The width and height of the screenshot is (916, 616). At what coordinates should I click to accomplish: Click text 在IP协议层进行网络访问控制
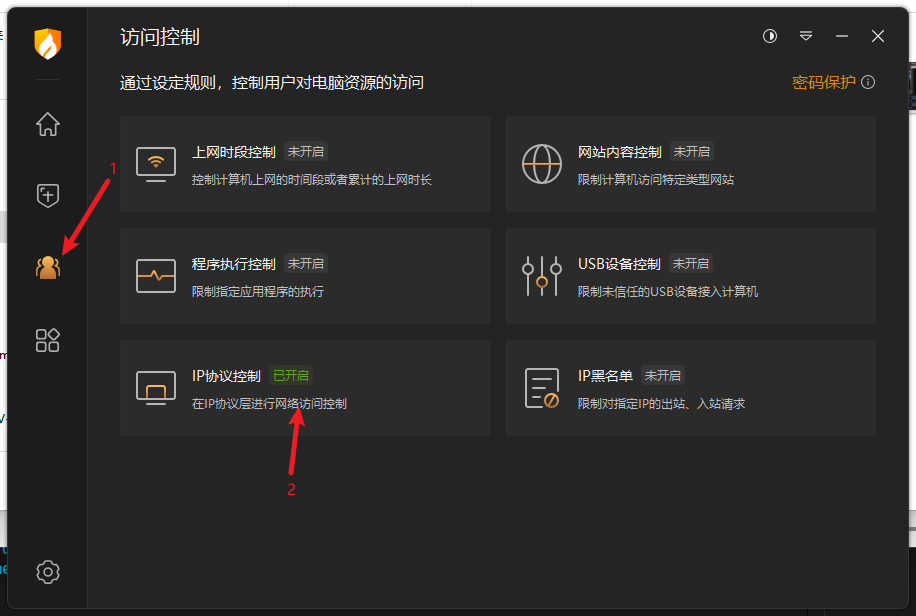tap(269, 404)
